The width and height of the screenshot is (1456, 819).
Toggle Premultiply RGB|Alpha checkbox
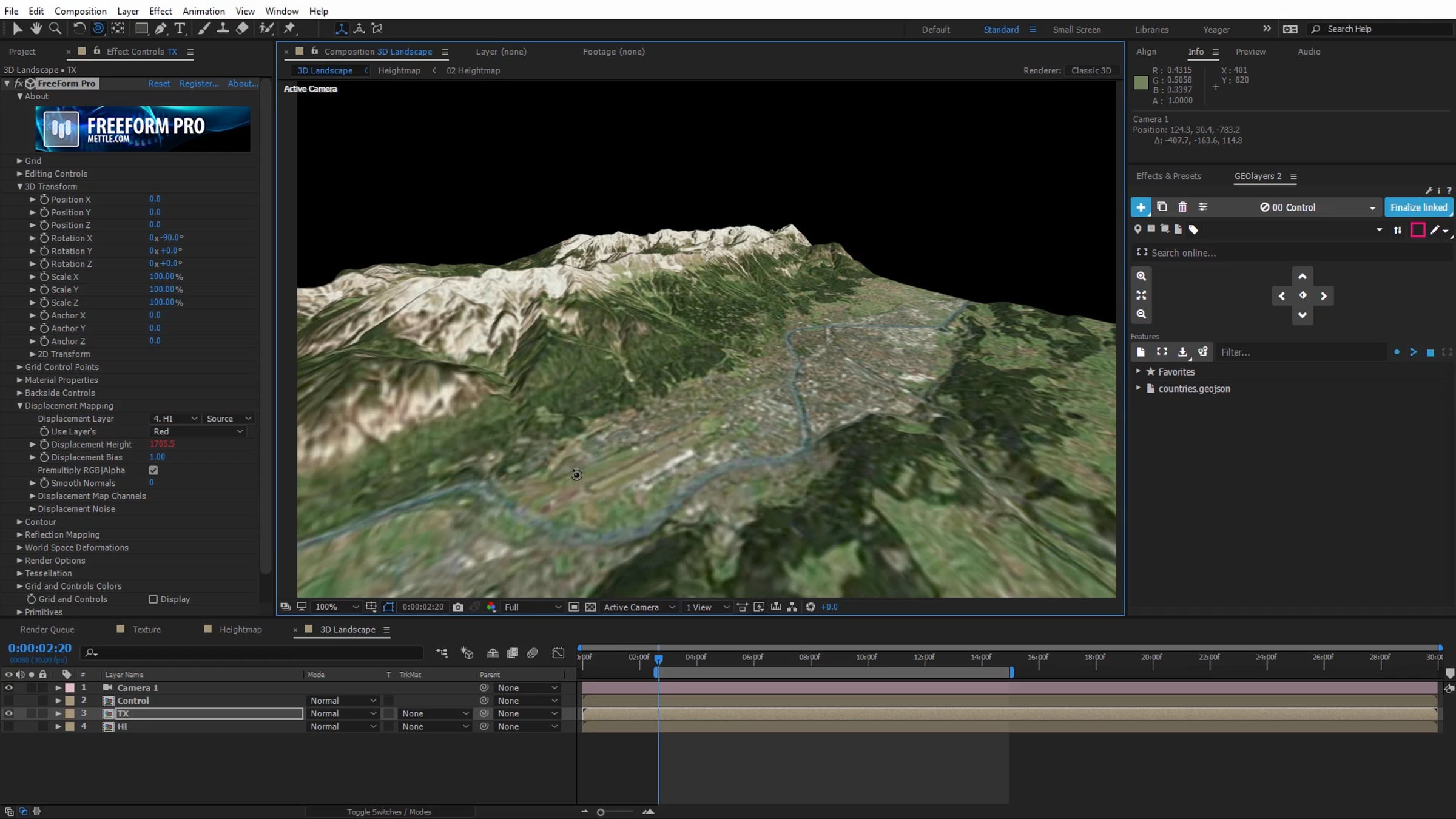(153, 470)
